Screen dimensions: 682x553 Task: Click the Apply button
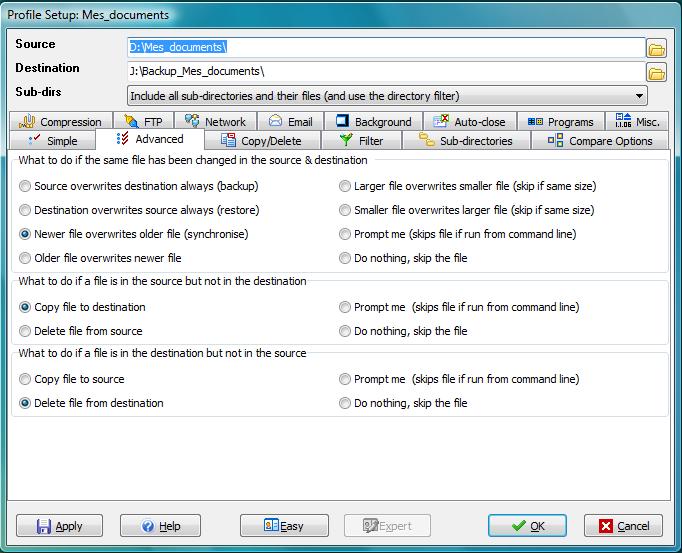click(60, 526)
